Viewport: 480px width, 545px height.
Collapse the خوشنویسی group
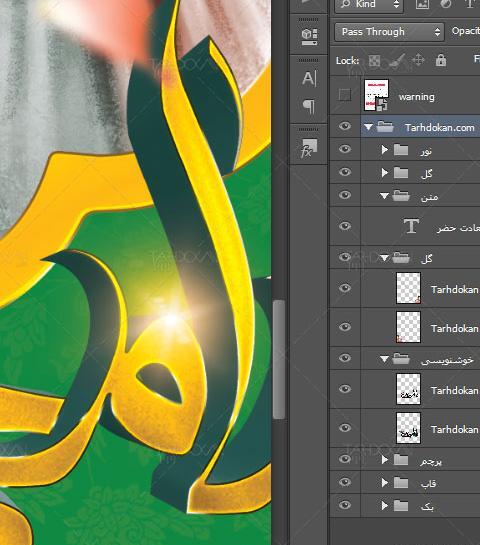click(384, 359)
